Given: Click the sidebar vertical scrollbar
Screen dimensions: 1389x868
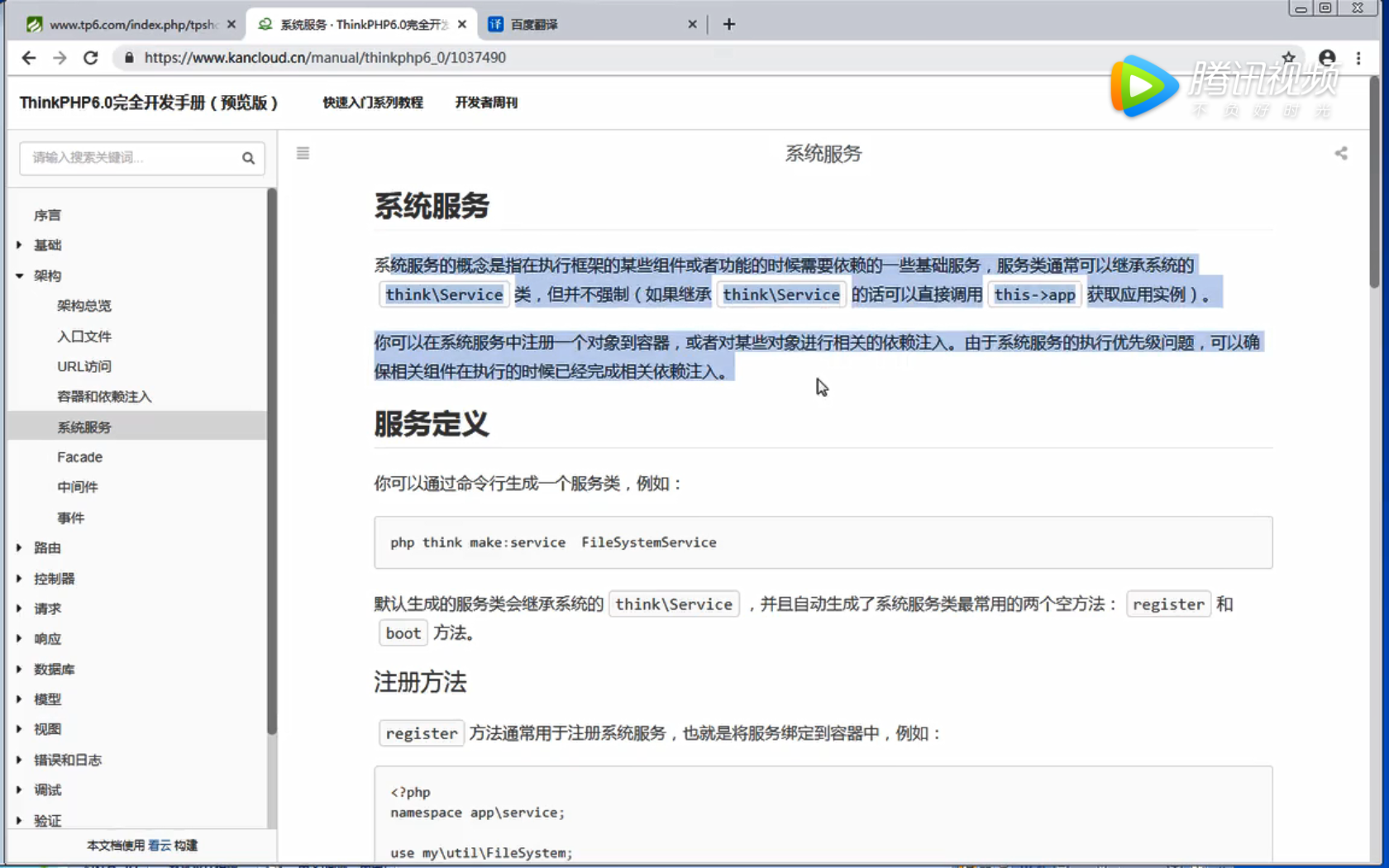Looking at the screenshot, I should (271, 461).
